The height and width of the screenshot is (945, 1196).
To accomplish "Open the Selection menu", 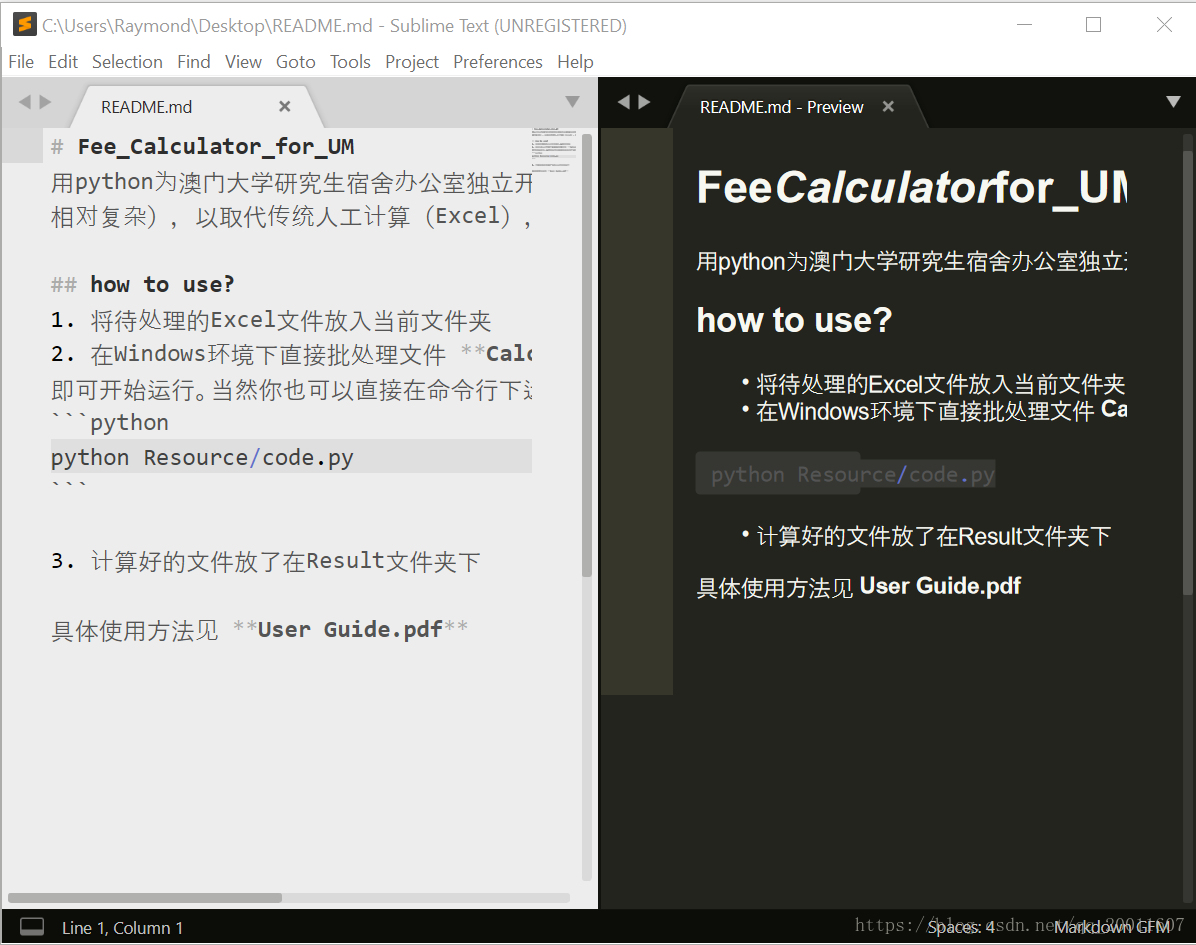I will 127,62.
